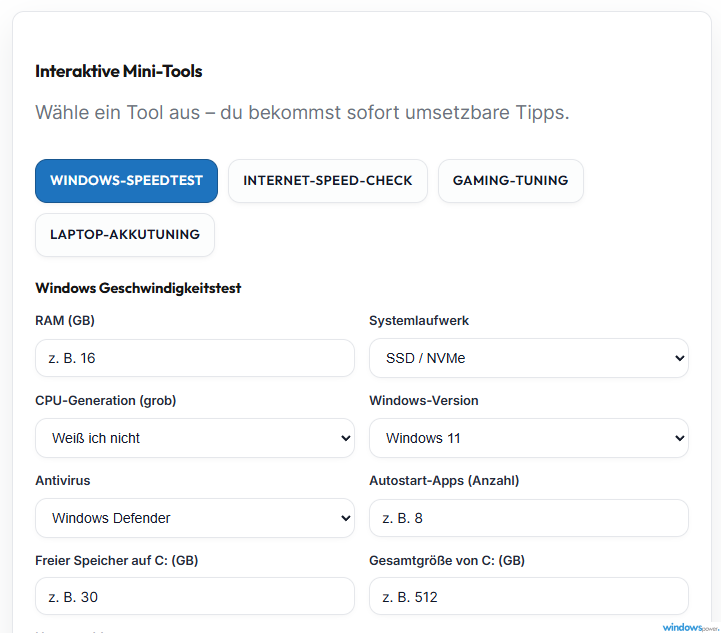721x633 pixels.
Task: Click the "Systemlaufwerk" field label
Action: click(x=419, y=321)
